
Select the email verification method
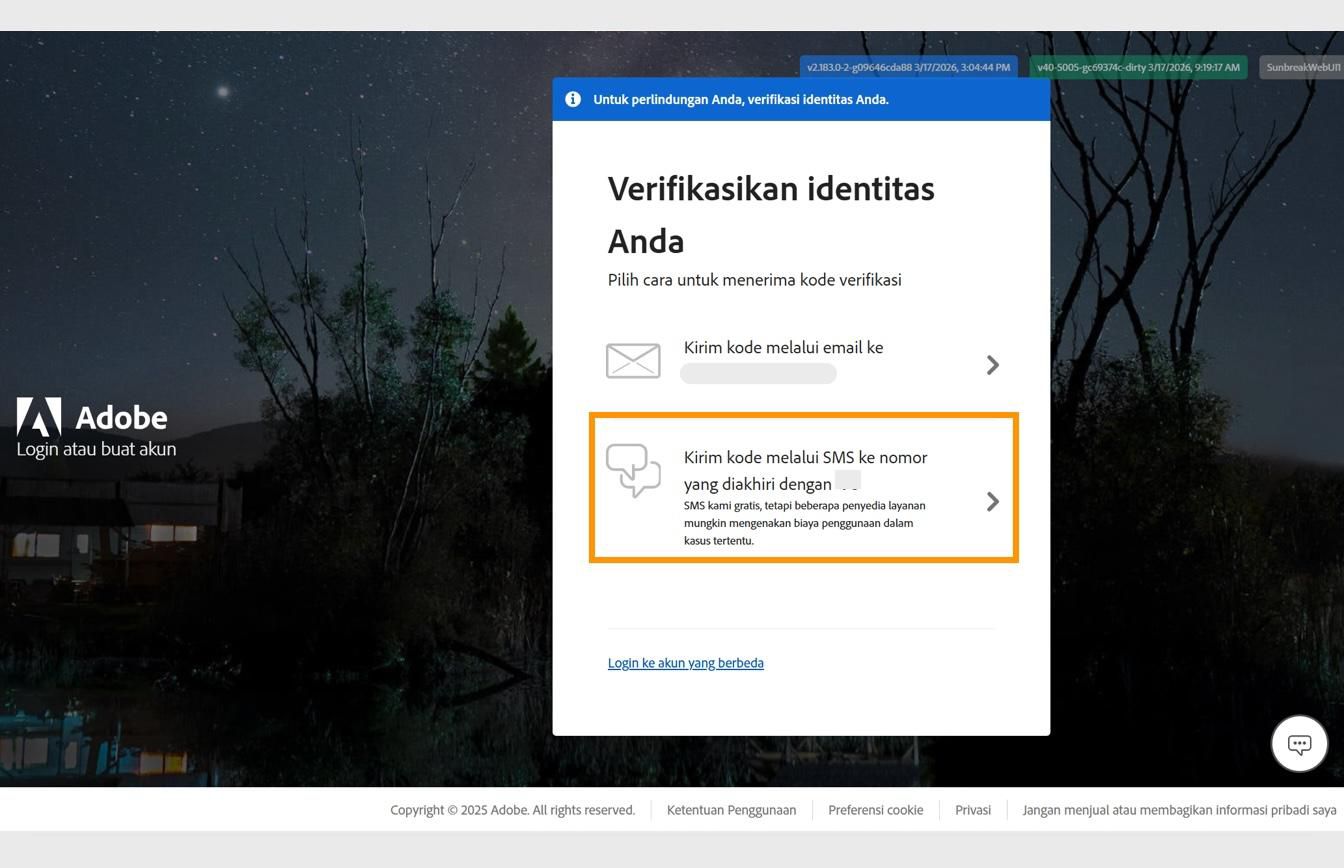click(x=800, y=360)
